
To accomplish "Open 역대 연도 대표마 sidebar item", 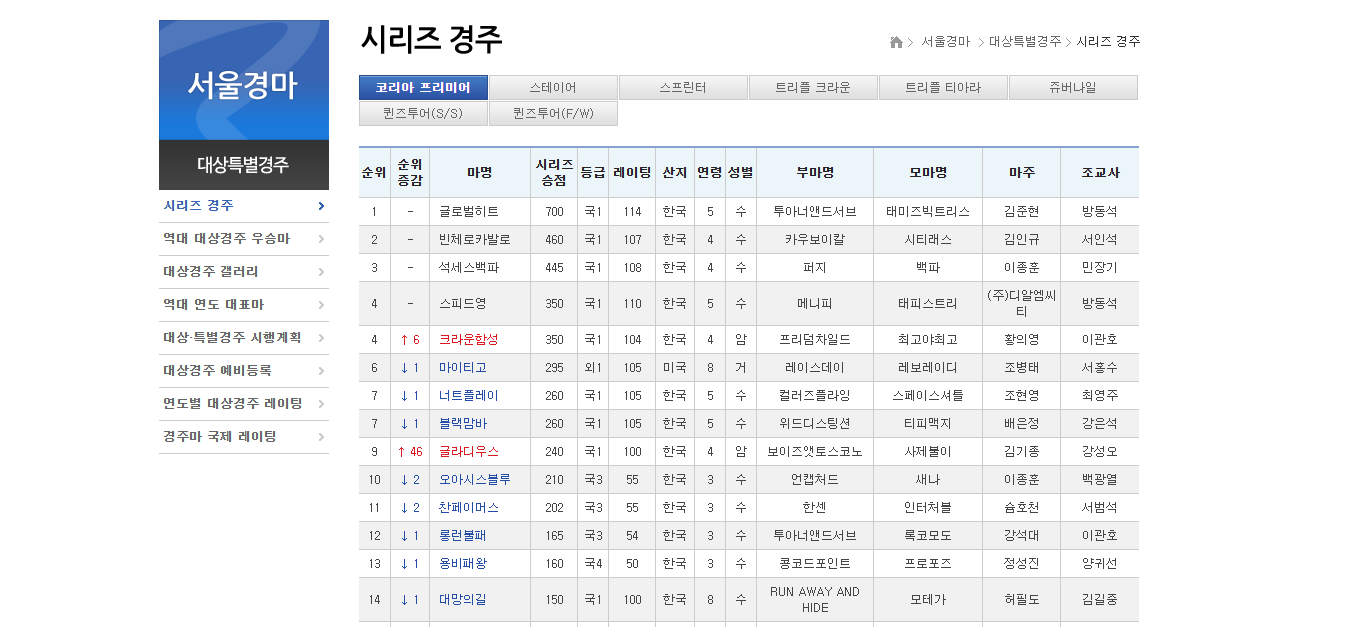I will (244, 305).
